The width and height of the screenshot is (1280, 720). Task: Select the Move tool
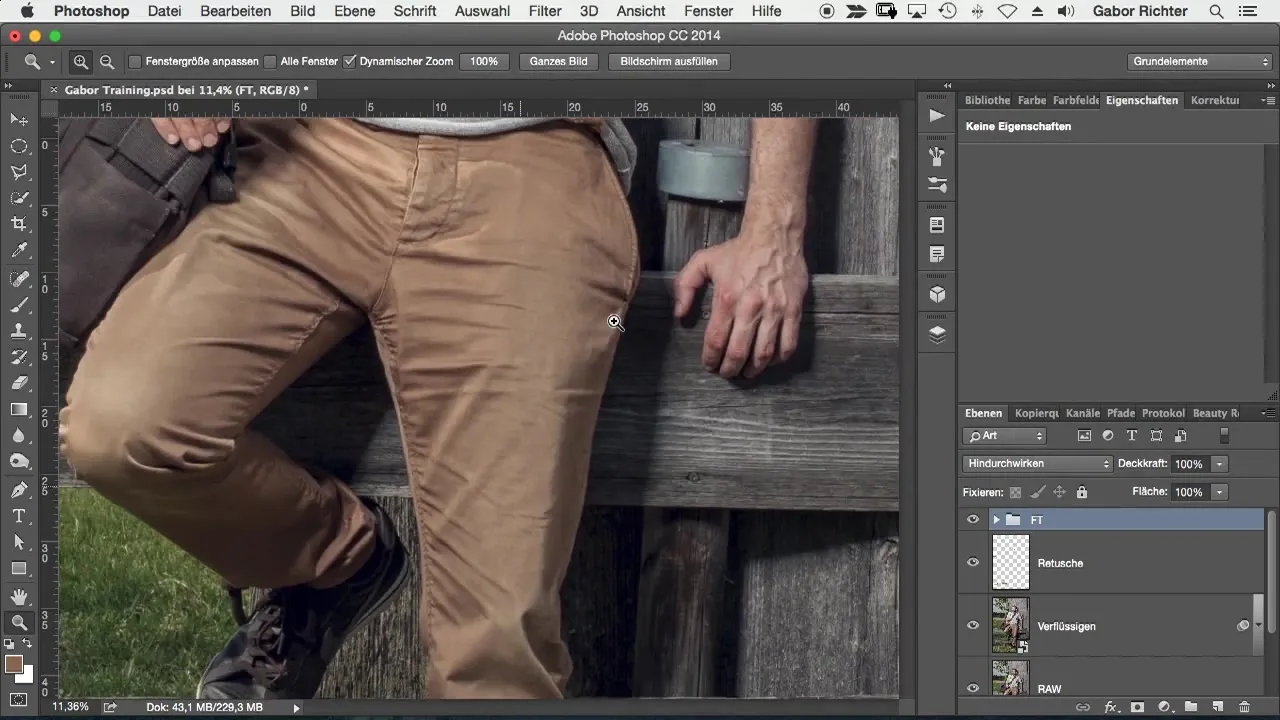point(18,120)
